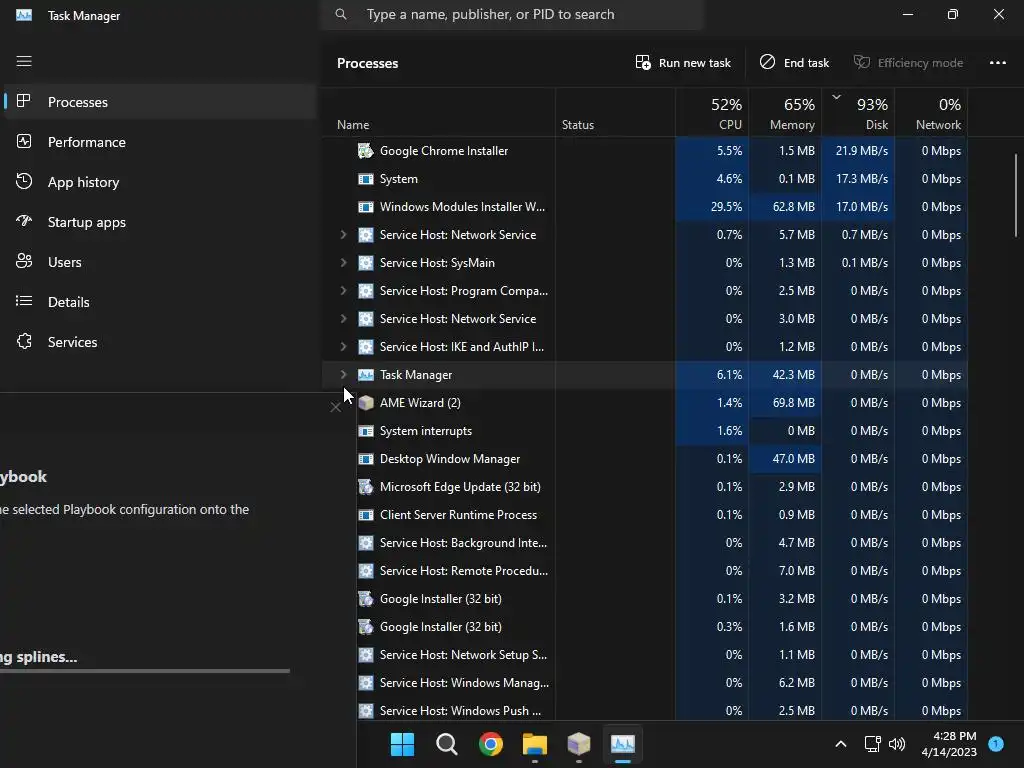Click Google Chrome Installer process icon
The width and height of the screenshot is (1024, 768).
coord(366,151)
